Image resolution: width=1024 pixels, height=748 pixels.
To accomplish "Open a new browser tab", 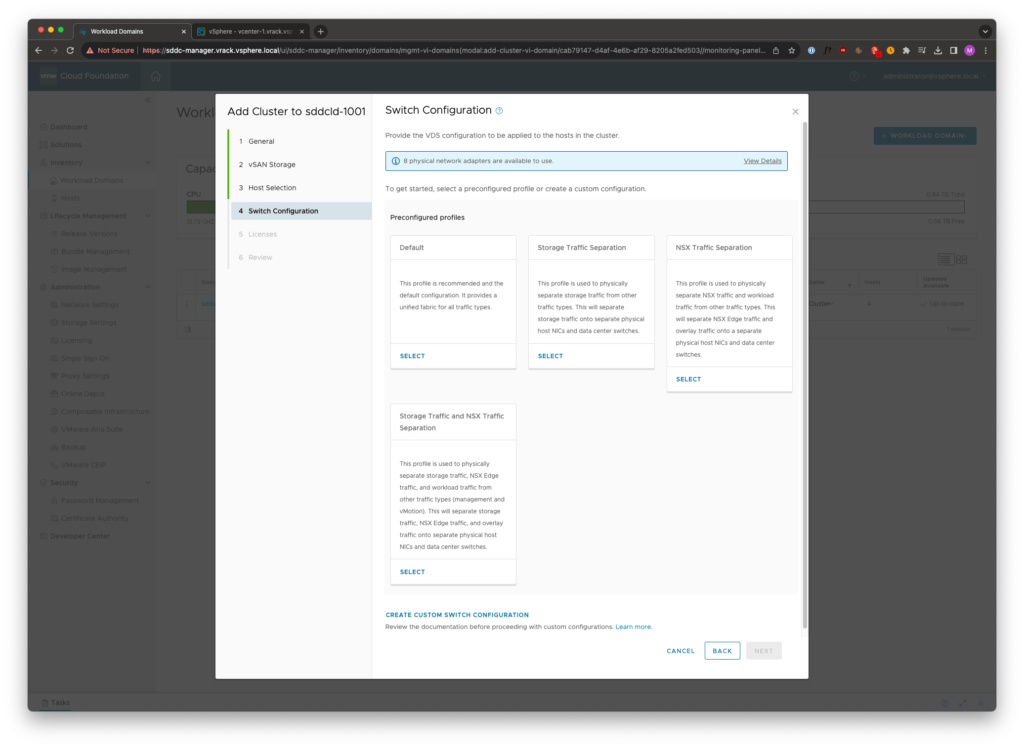I will pyautogui.click(x=321, y=31).
